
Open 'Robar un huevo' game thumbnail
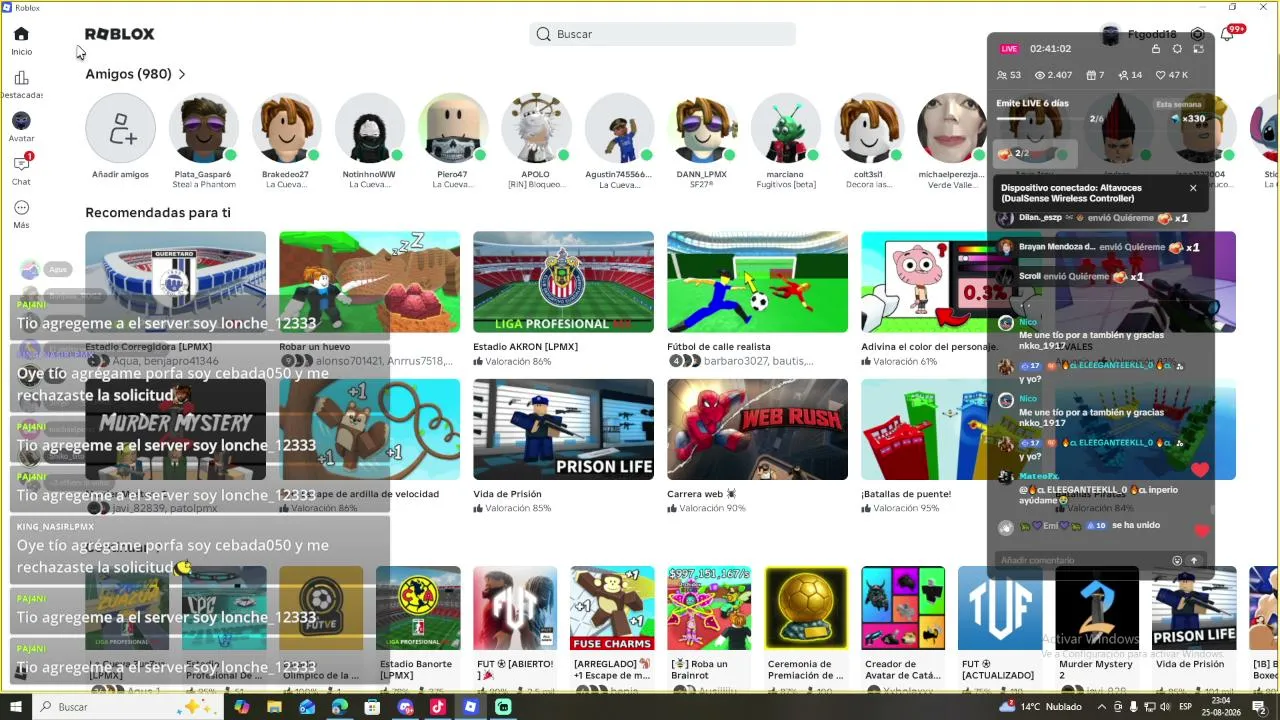pyautogui.click(x=369, y=282)
